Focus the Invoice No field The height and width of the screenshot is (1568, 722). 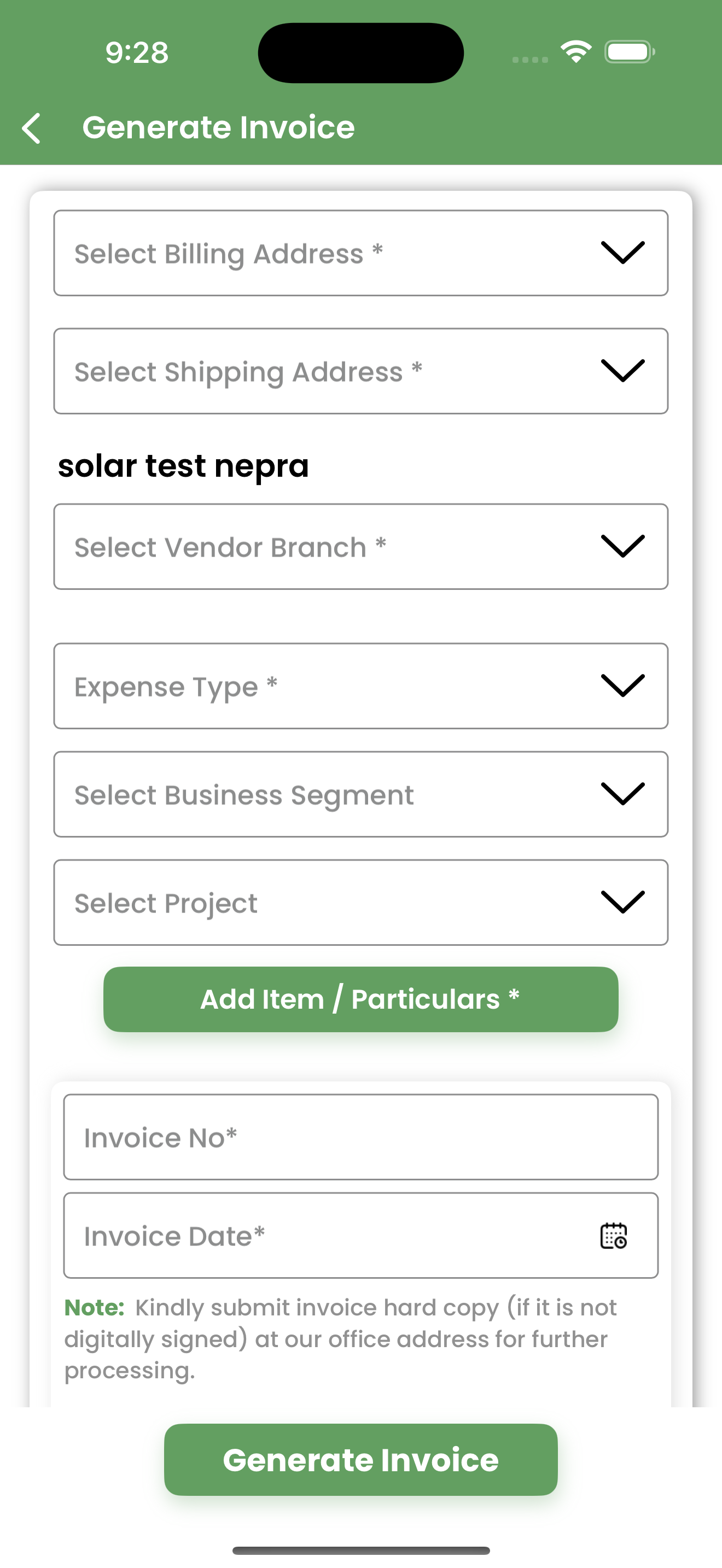click(361, 1137)
